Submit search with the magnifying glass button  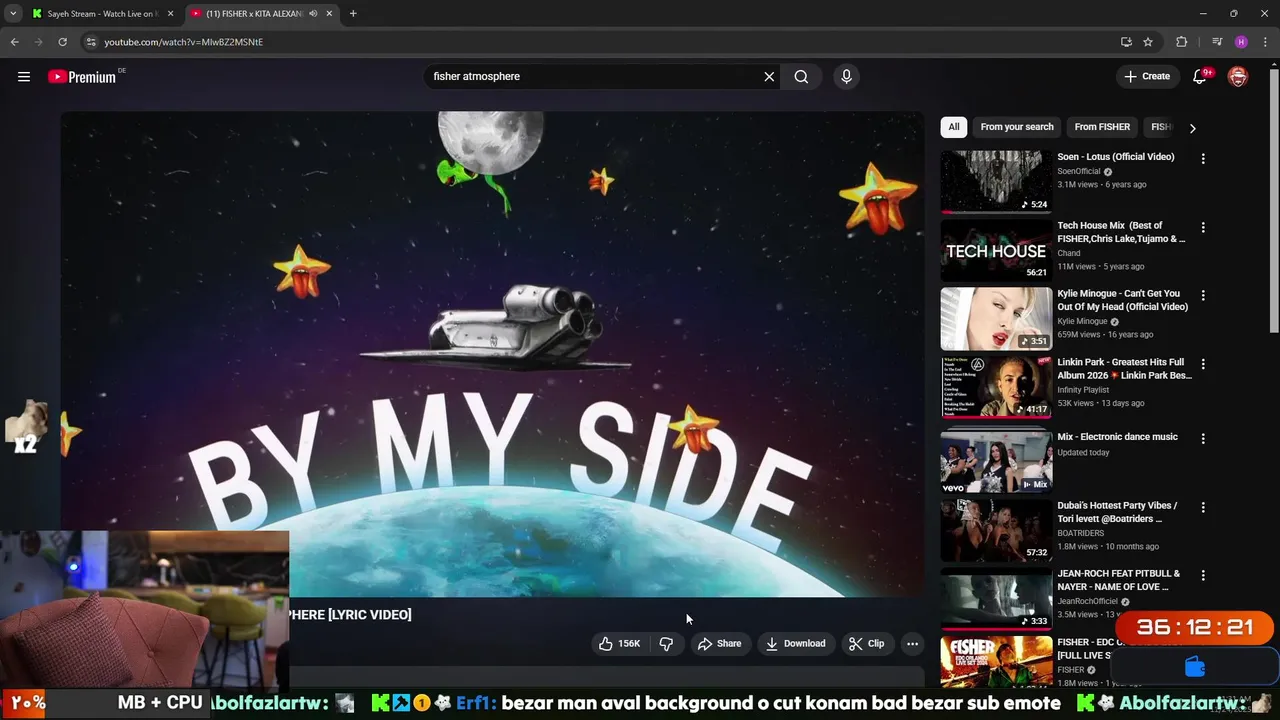[801, 76]
